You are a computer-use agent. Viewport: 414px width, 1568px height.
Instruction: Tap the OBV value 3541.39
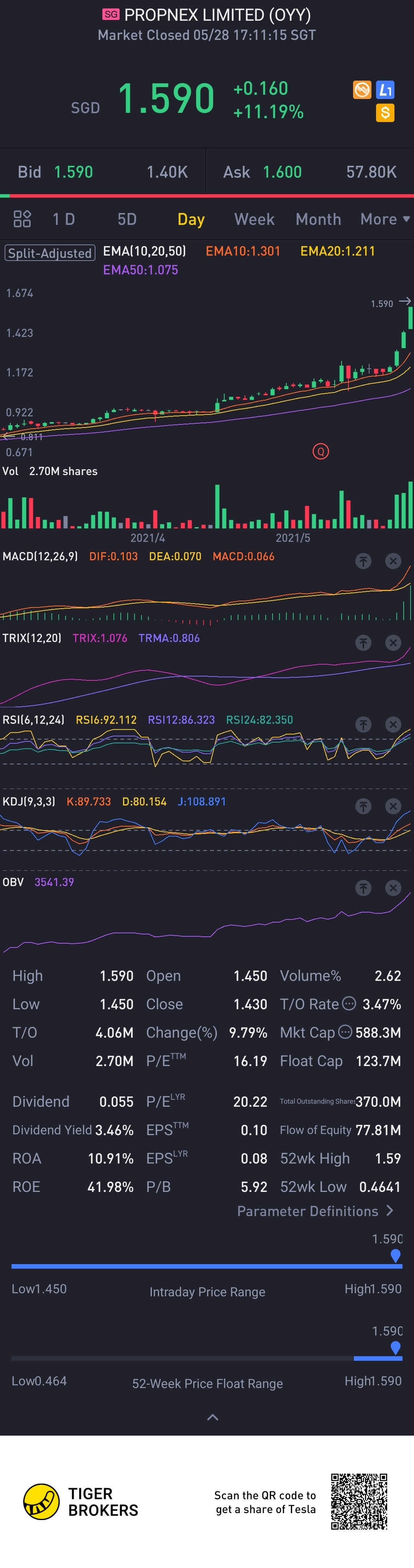pyautogui.click(x=54, y=882)
